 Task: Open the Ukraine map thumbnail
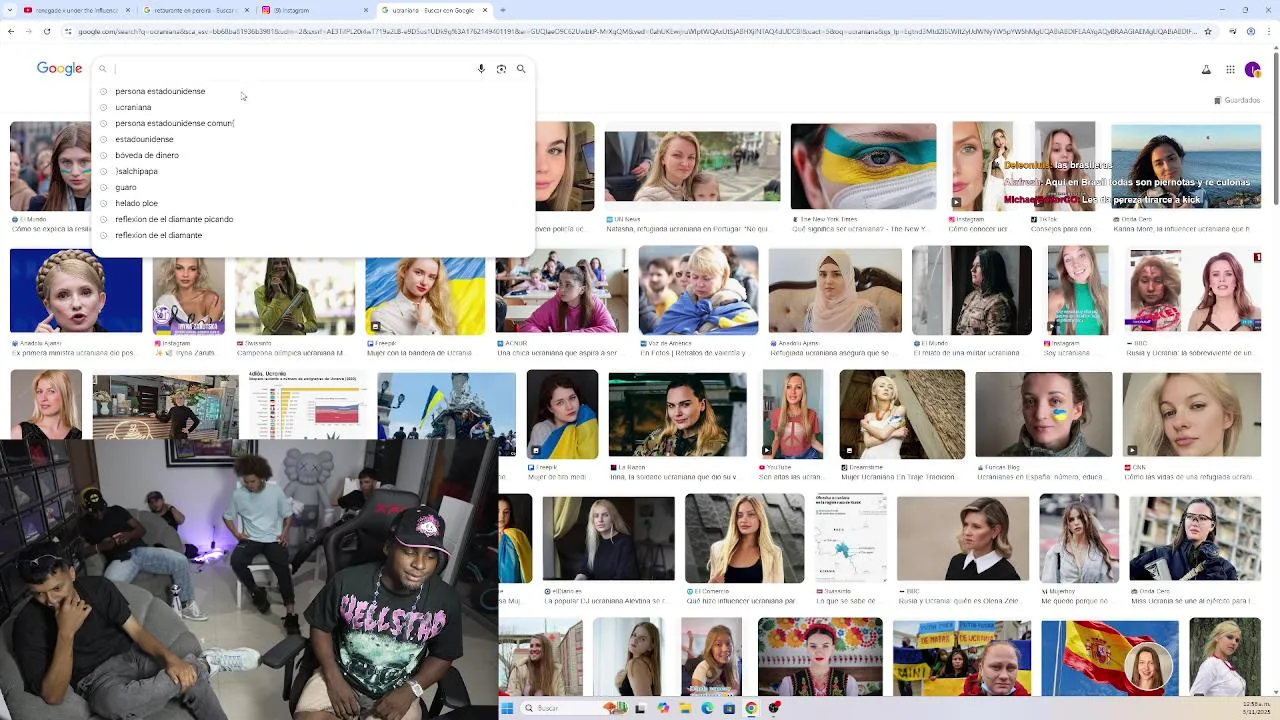pos(850,538)
